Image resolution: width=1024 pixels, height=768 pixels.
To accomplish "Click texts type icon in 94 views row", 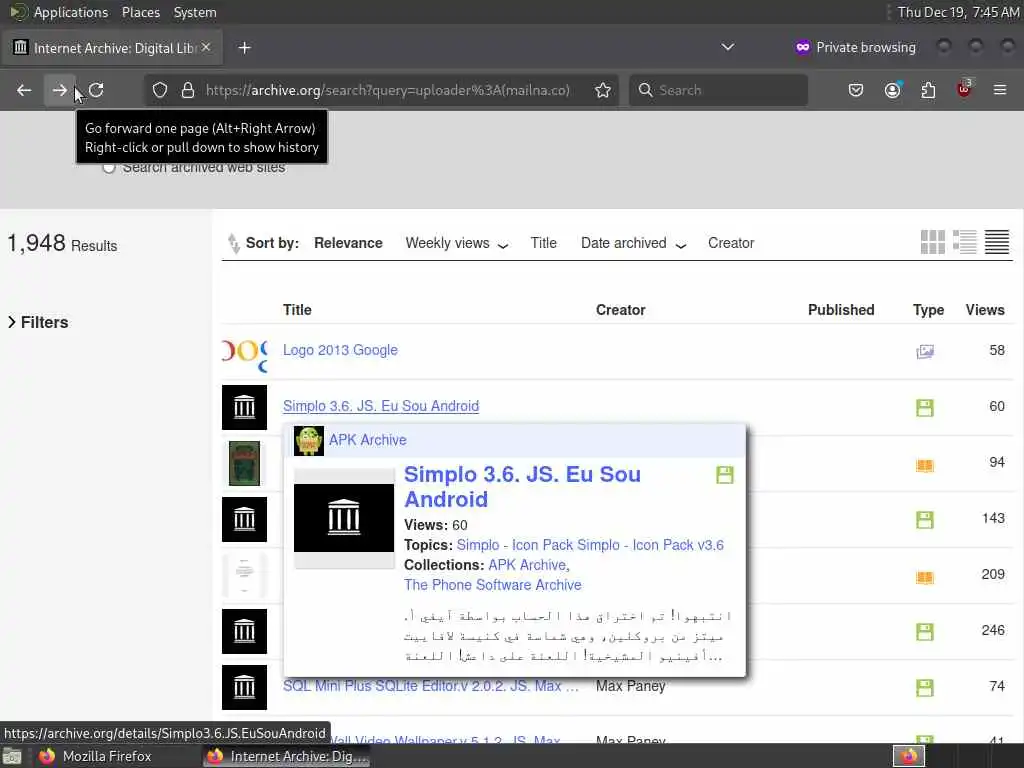I will (925, 465).
